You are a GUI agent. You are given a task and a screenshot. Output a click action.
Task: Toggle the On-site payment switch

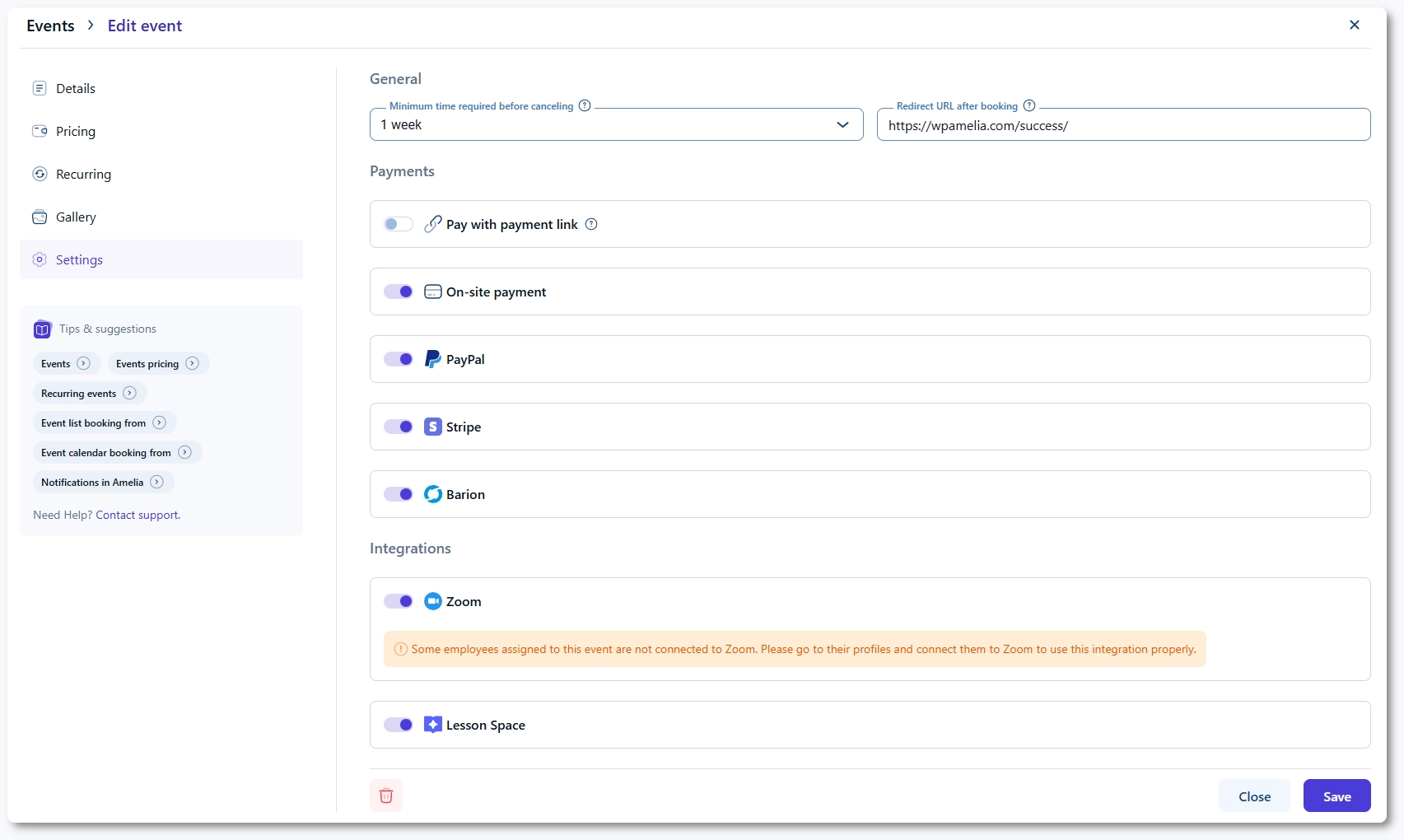click(399, 292)
